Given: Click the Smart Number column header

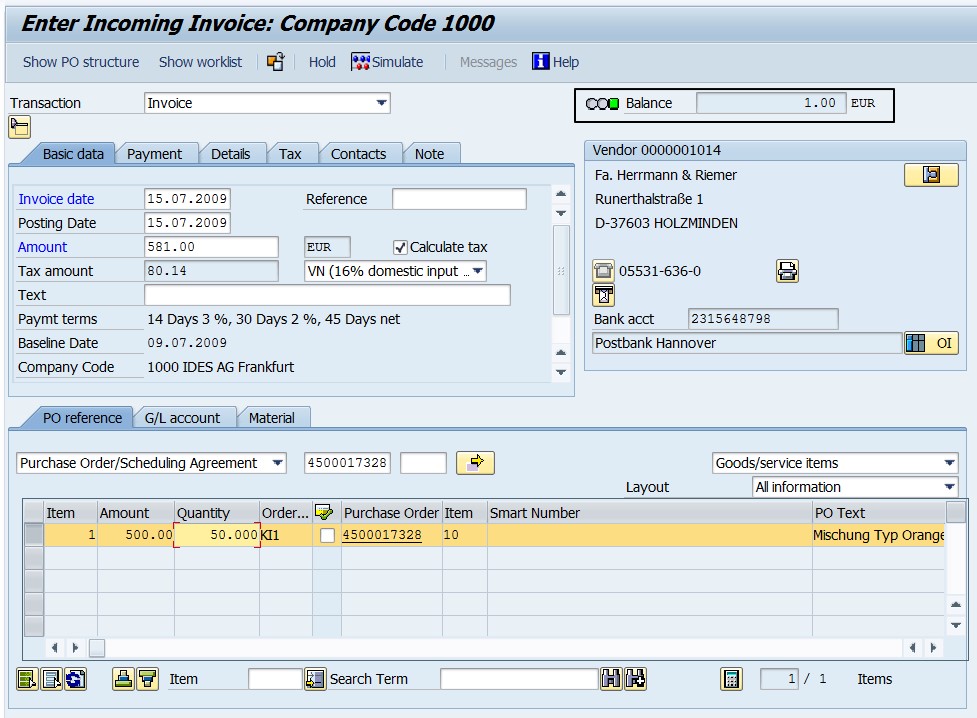Looking at the screenshot, I should [x=649, y=513].
